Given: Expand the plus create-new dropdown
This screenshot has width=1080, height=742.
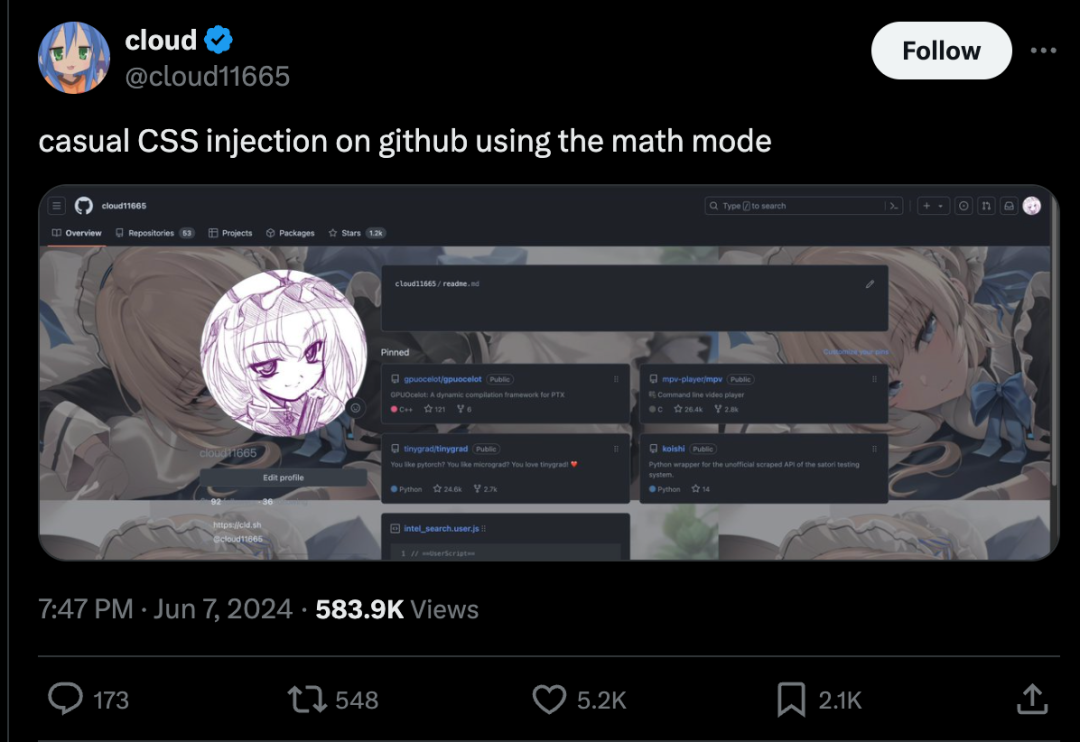Looking at the screenshot, I should (x=933, y=205).
